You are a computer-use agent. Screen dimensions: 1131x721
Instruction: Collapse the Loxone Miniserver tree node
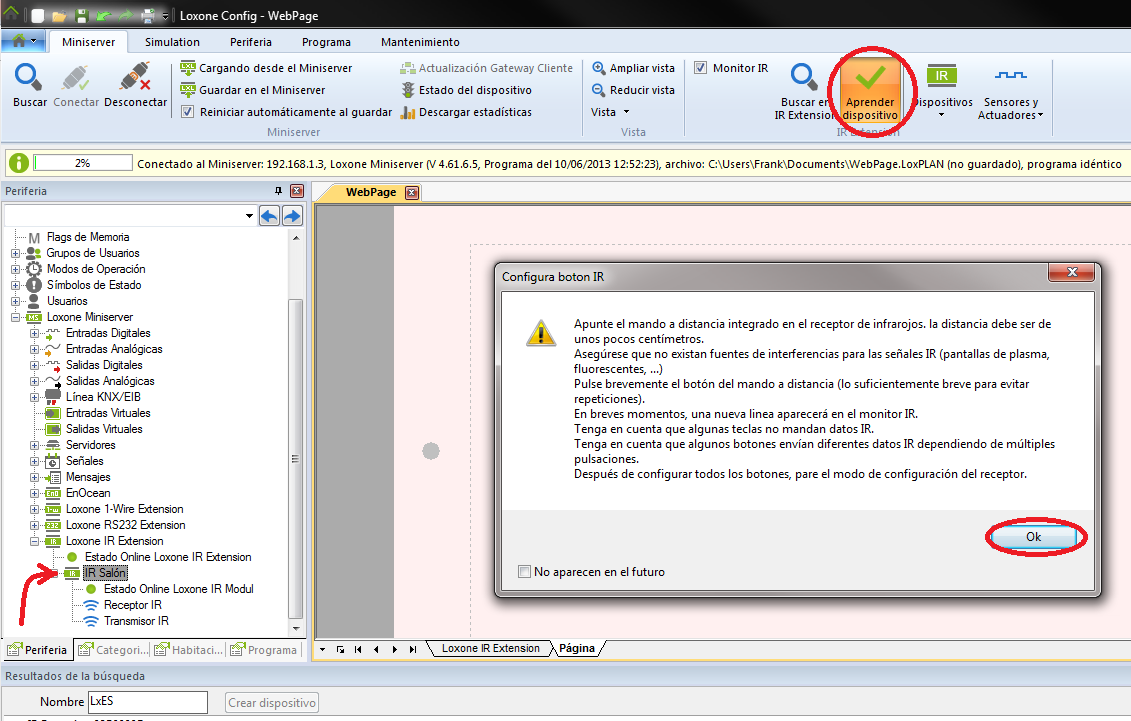point(16,317)
